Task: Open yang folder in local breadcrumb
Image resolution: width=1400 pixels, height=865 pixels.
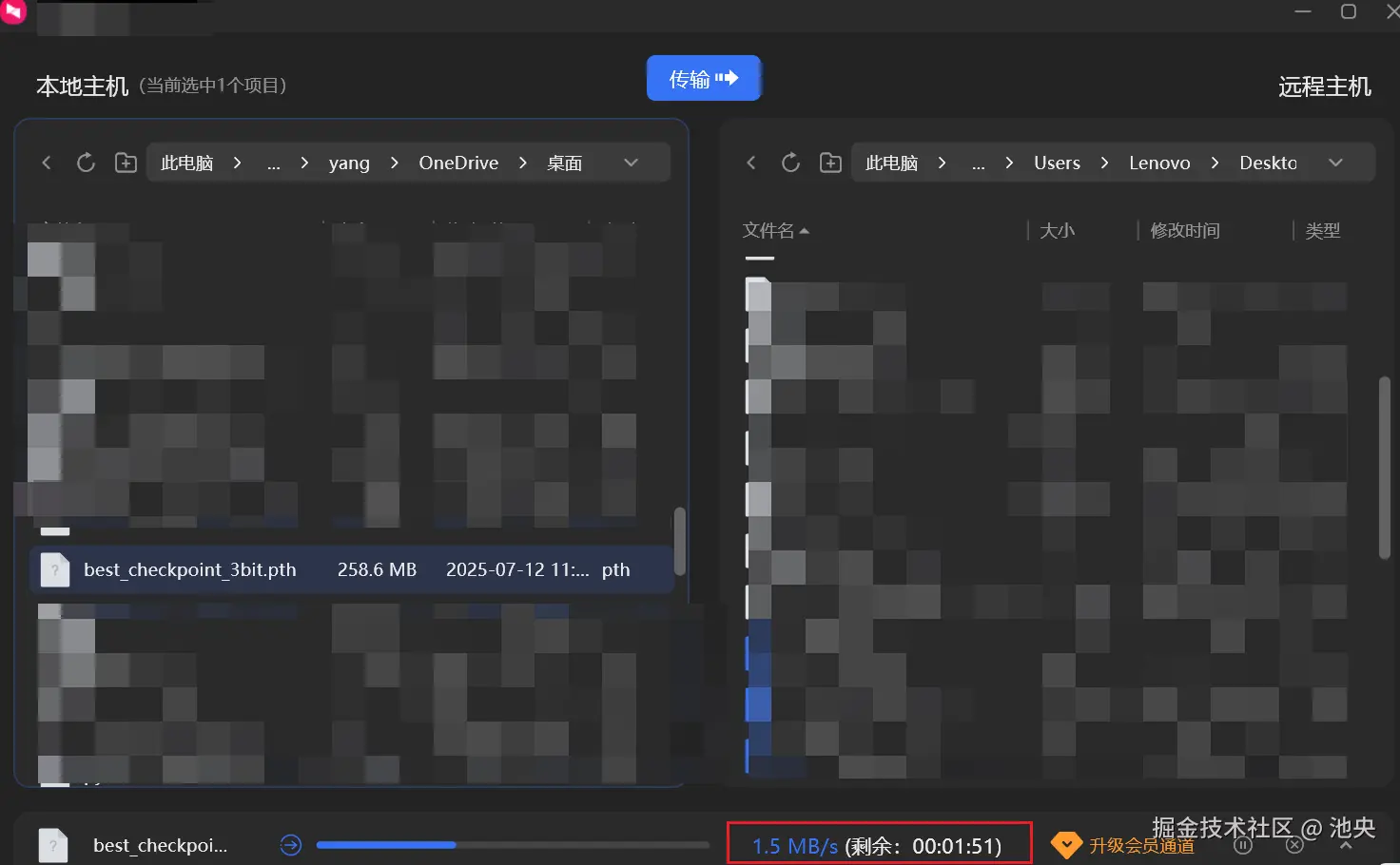Action: click(349, 163)
